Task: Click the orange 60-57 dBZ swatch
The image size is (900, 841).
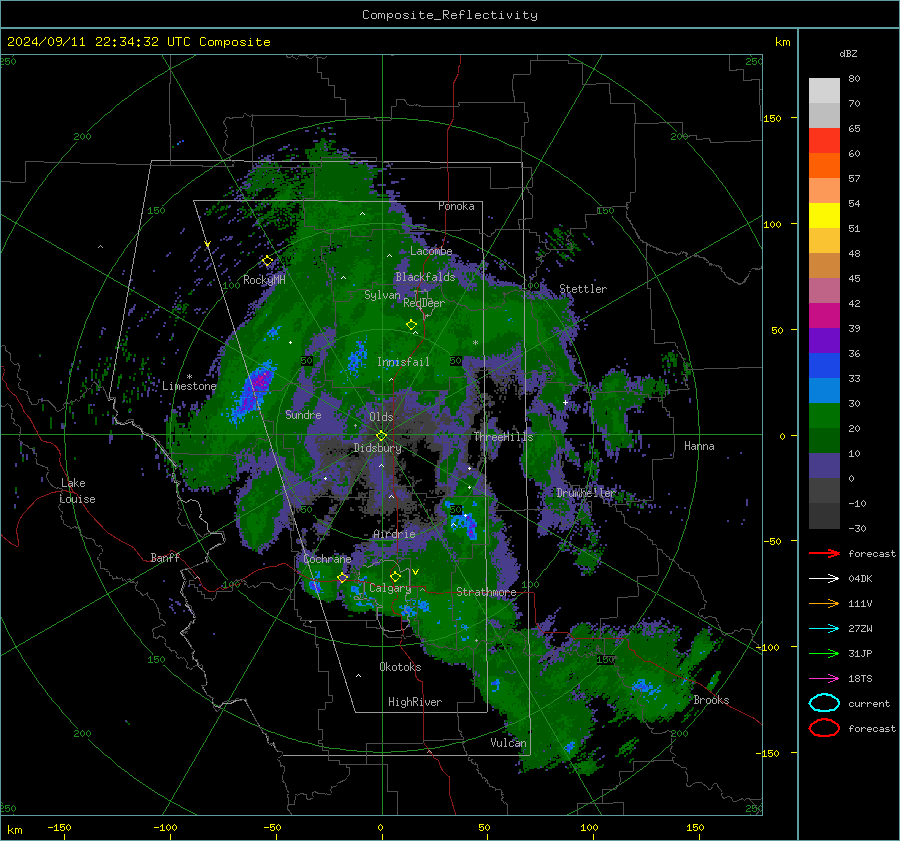Action: [x=824, y=166]
